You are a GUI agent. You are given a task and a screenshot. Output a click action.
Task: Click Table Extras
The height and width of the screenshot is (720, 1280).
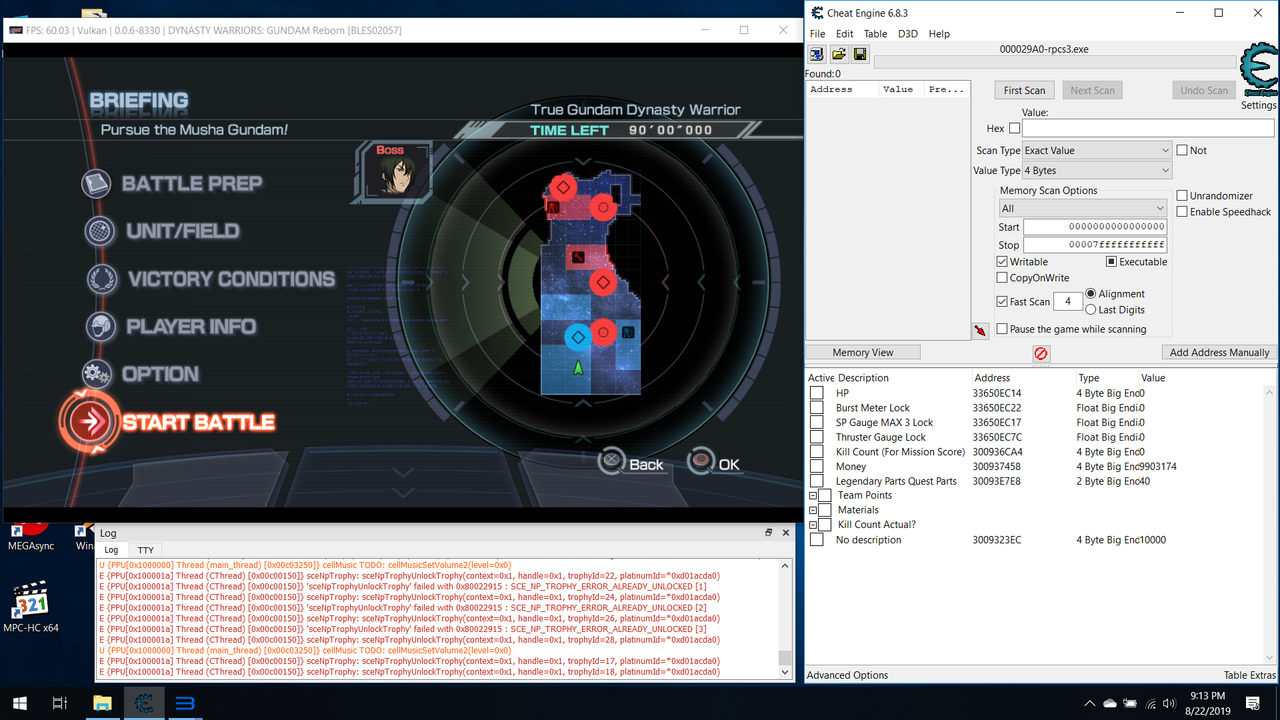point(1249,675)
